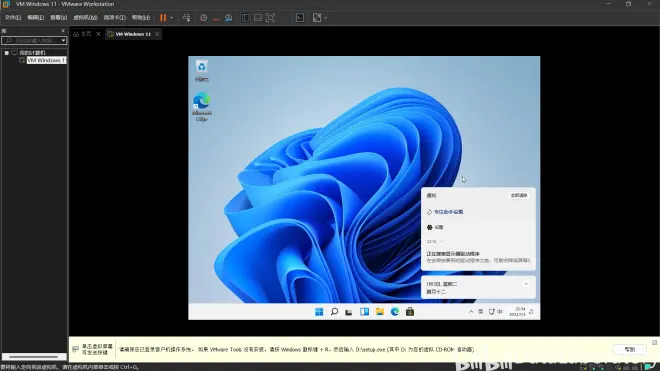The width and height of the screenshot is (660, 371).
Task: Click the hint bar keyboard icon
Action: [x=75, y=349]
